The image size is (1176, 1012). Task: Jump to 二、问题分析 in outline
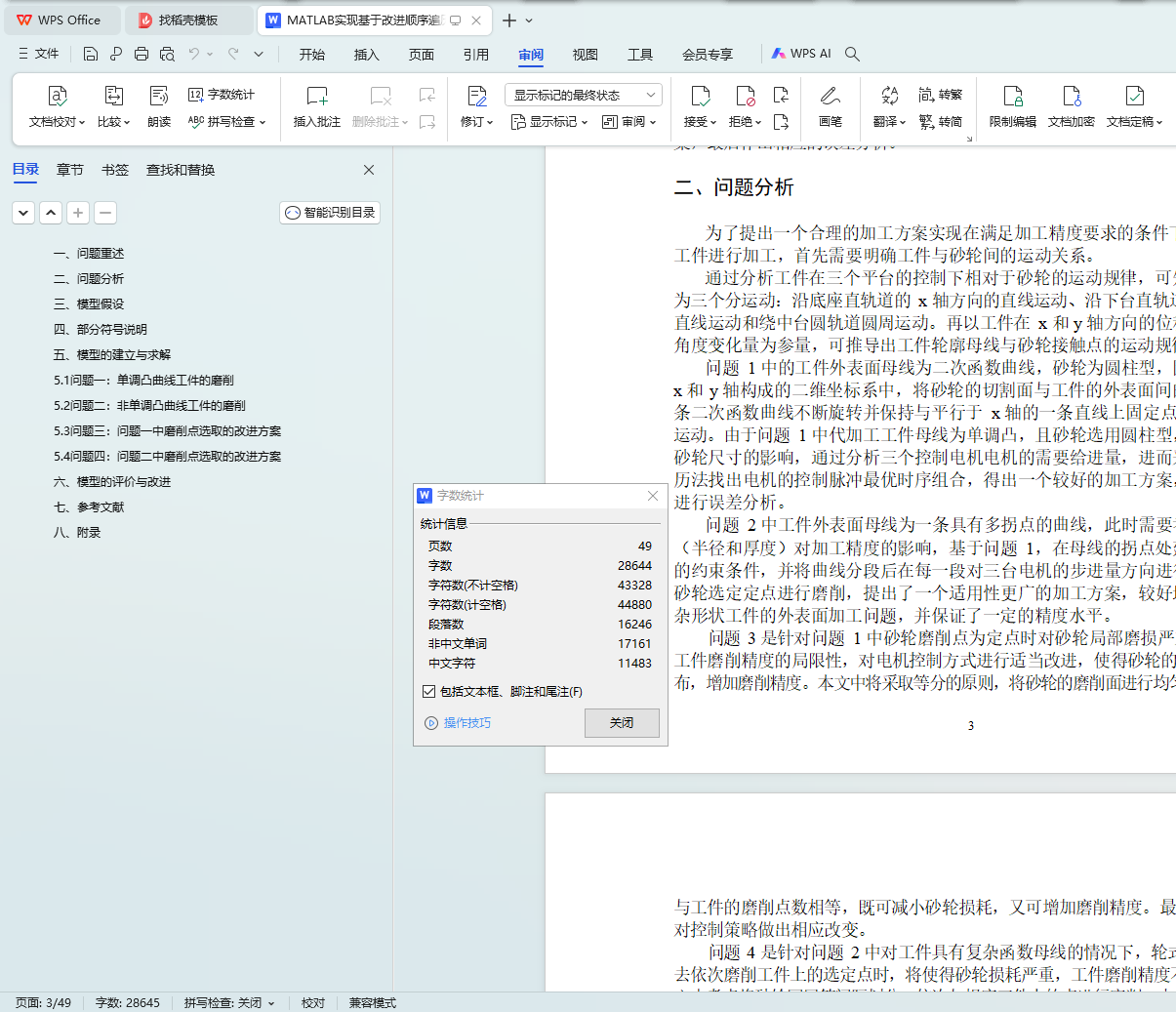pyautogui.click(x=89, y=279)
